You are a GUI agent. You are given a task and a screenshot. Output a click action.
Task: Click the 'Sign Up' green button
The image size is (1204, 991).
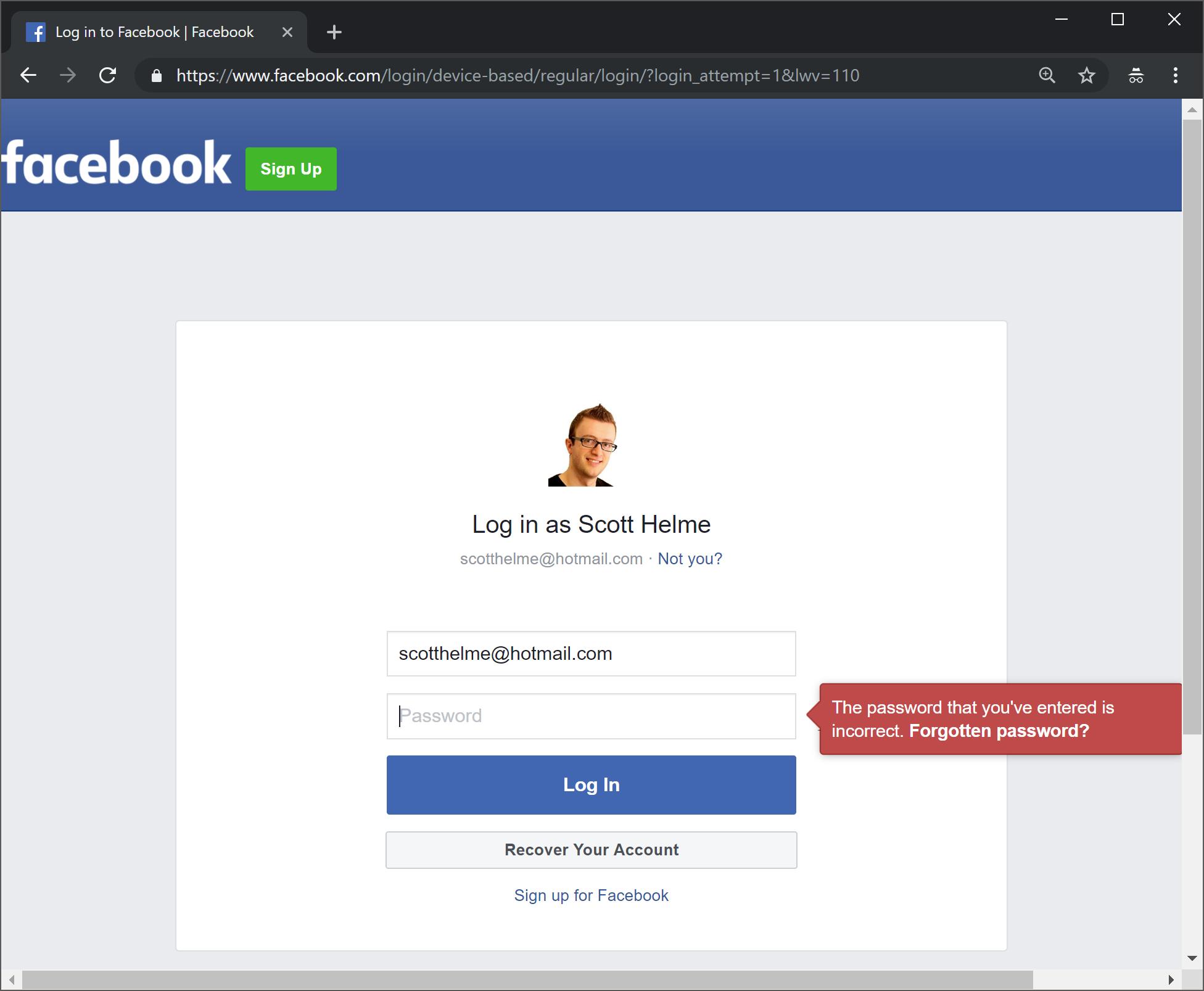click(292, 168)
